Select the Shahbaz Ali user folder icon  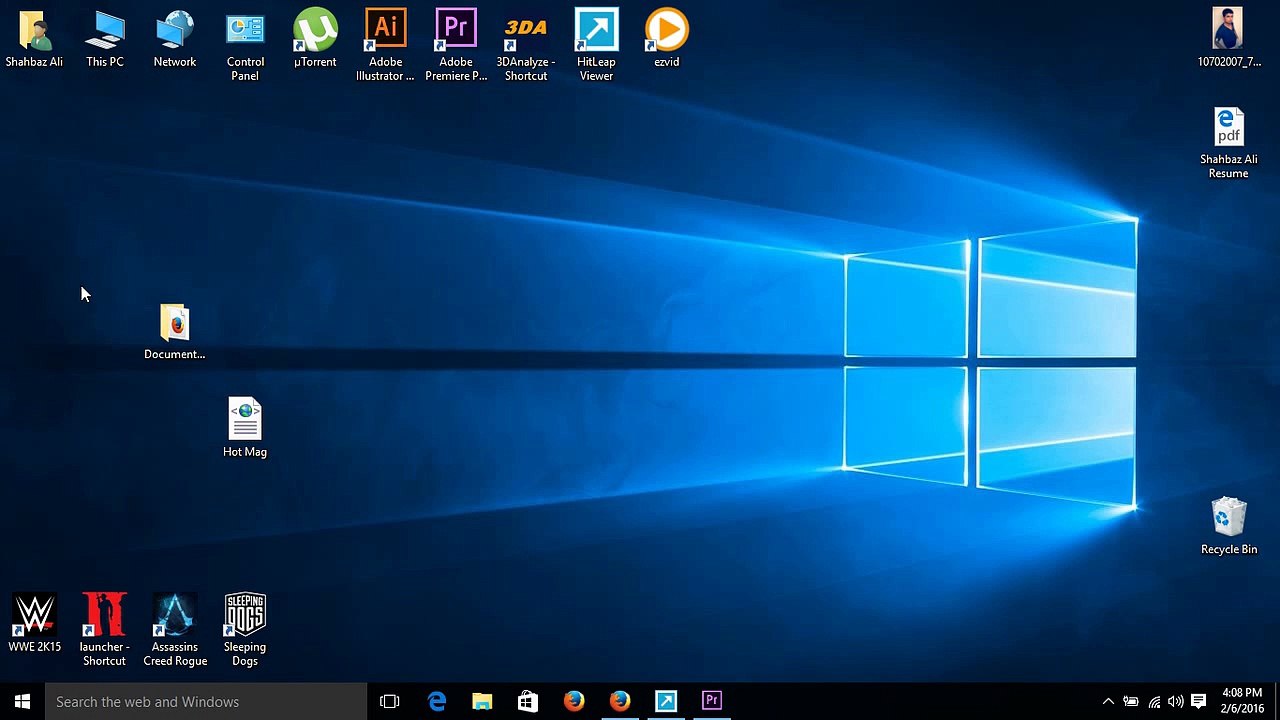point(34,39)
